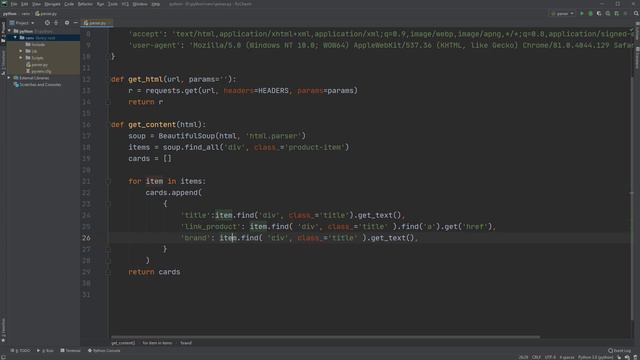Open the View menu
Image resolution: width=640 pixels, height=360 pixels.
coord(36,4)
